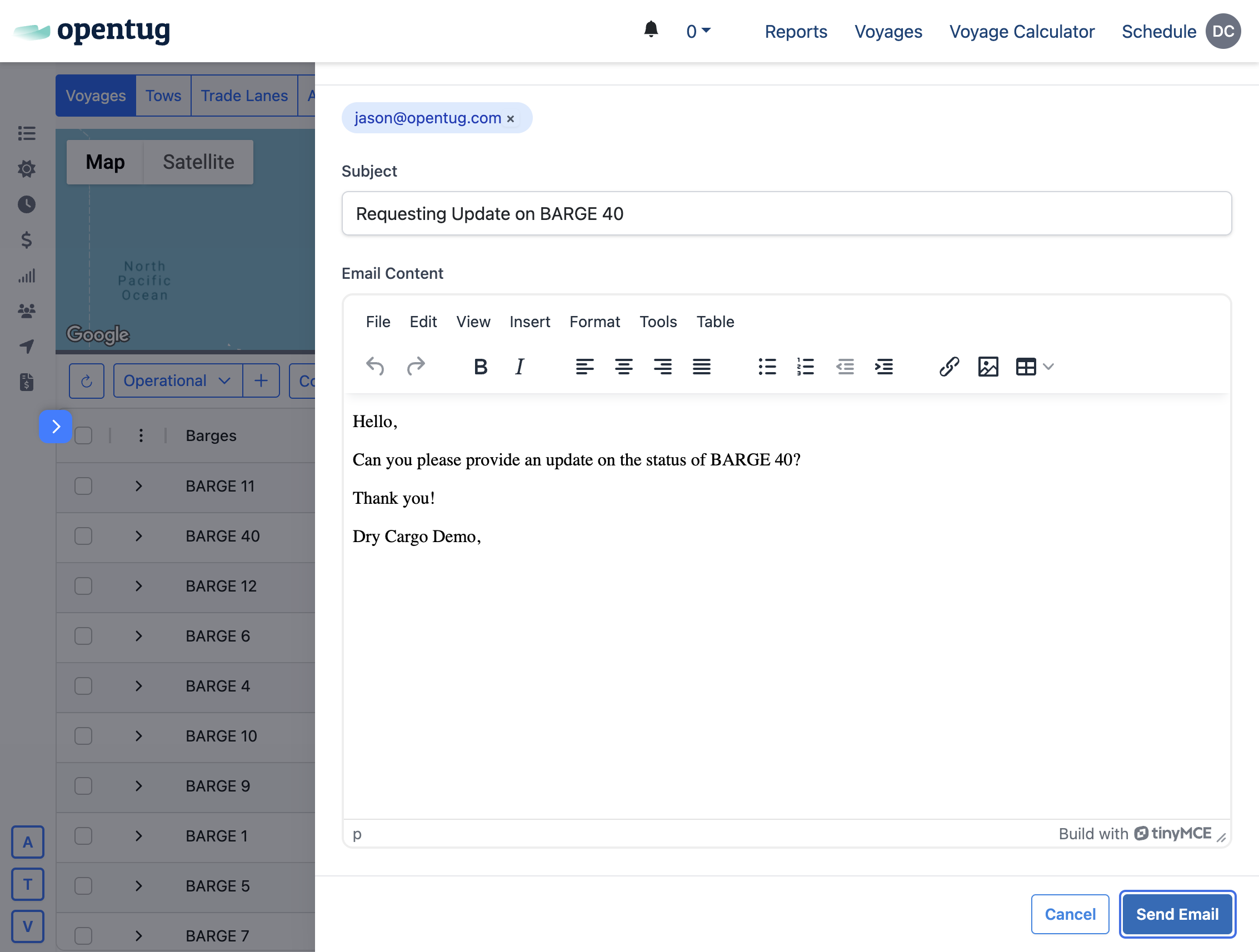This screenshot has width=1259, height=952.
Task: Open the Format menu in editor
Action: tap(594, 322)
